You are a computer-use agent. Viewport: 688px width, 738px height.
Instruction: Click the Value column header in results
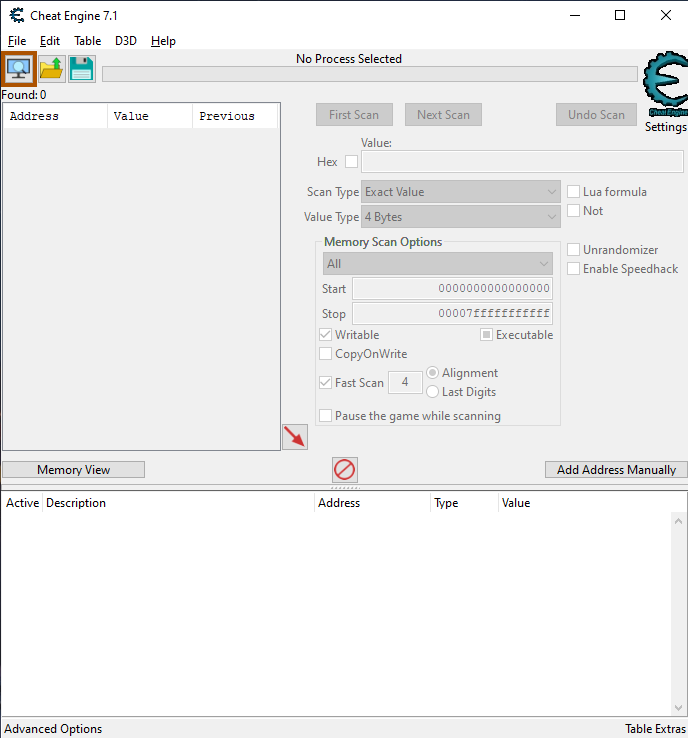[x=150, y=116]
